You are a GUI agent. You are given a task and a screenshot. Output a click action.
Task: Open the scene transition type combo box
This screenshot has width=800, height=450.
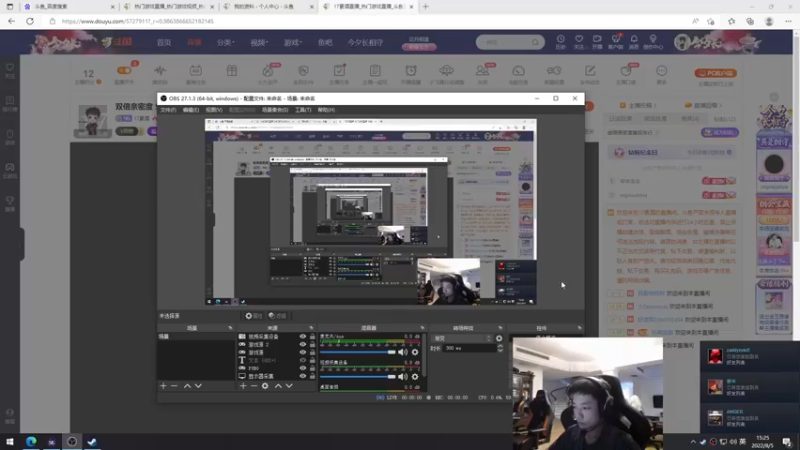pos(463,338)
